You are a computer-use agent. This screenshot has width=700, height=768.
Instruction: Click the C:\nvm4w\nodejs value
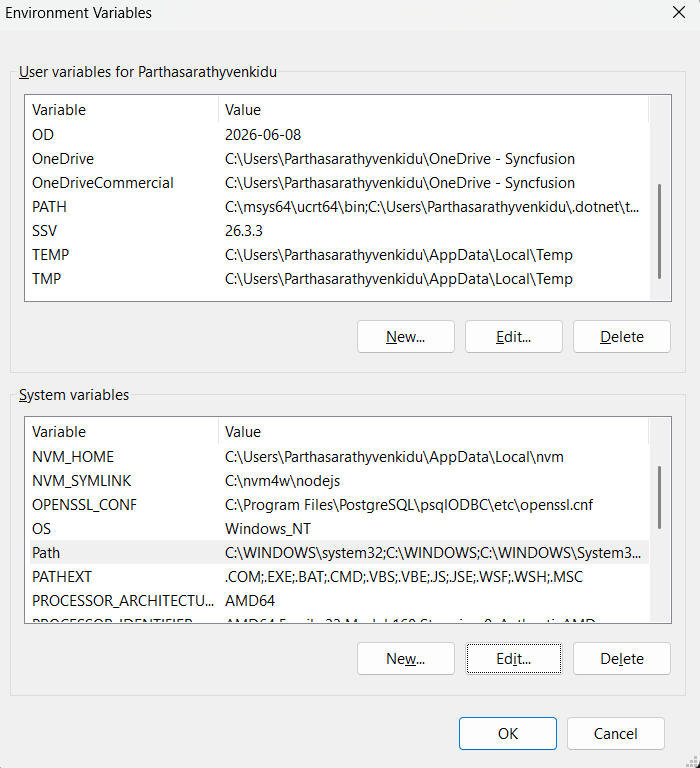click(x=282, y=480)
